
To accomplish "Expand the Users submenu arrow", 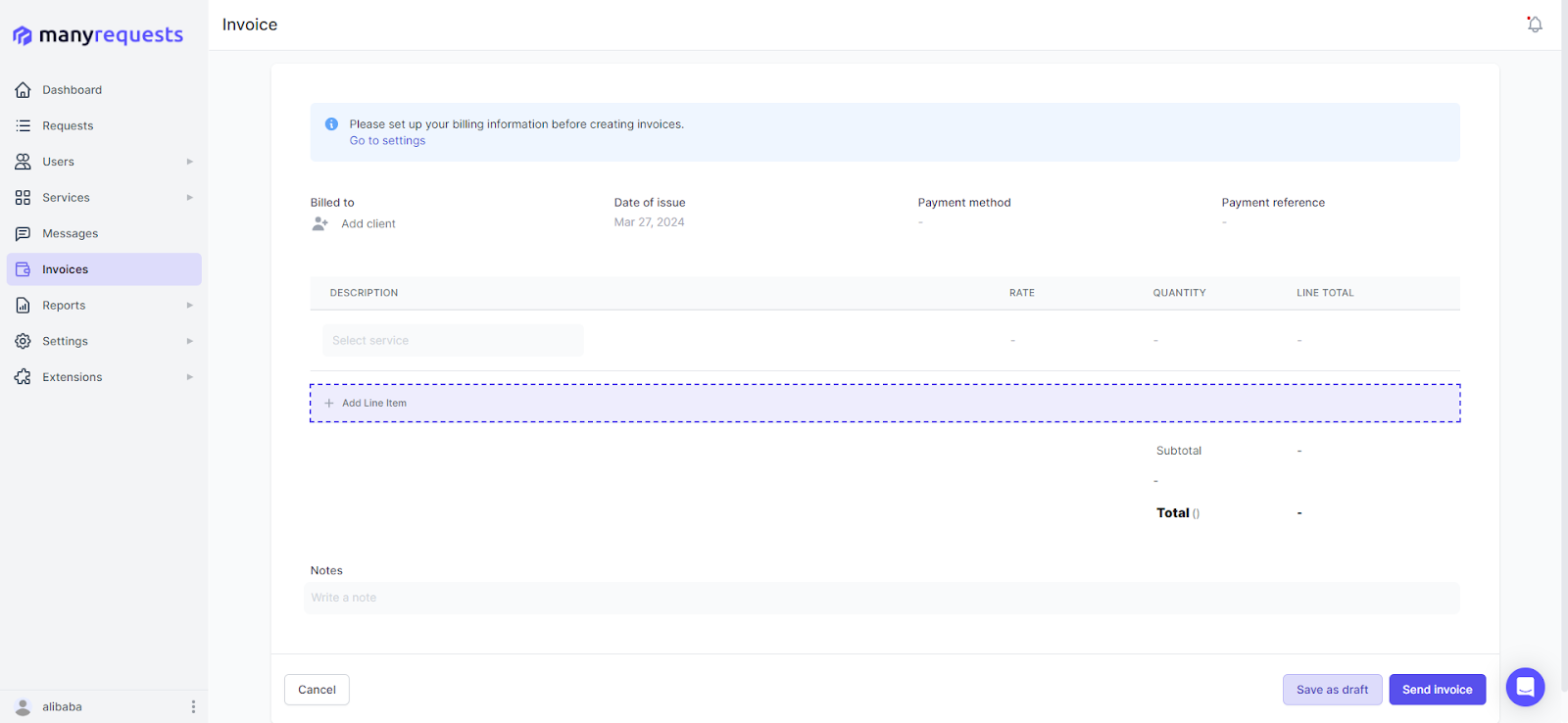I will [190, 162].
